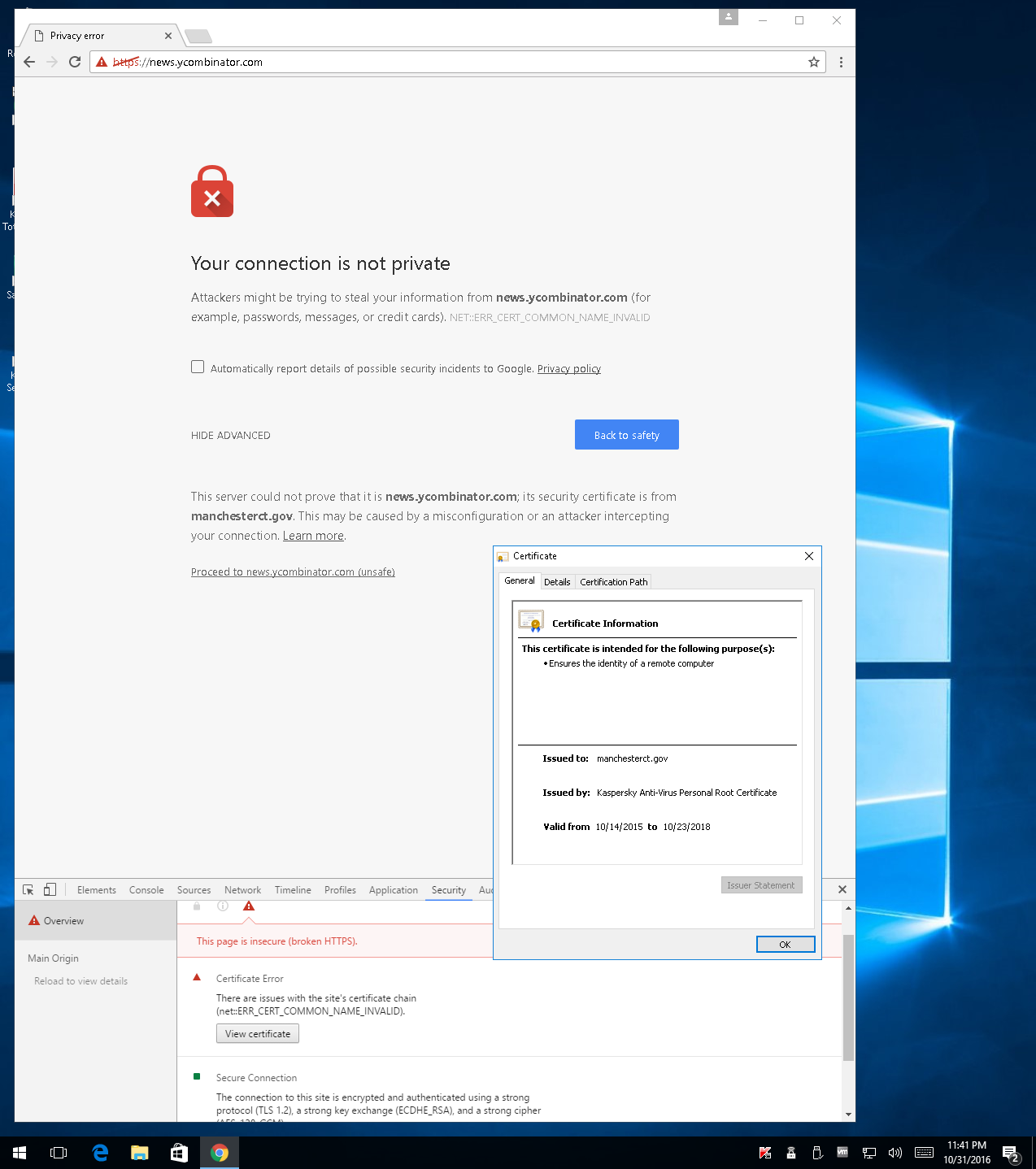Click red triangle security state icon
The image size is (1036, 1169).
coord(249,906)
